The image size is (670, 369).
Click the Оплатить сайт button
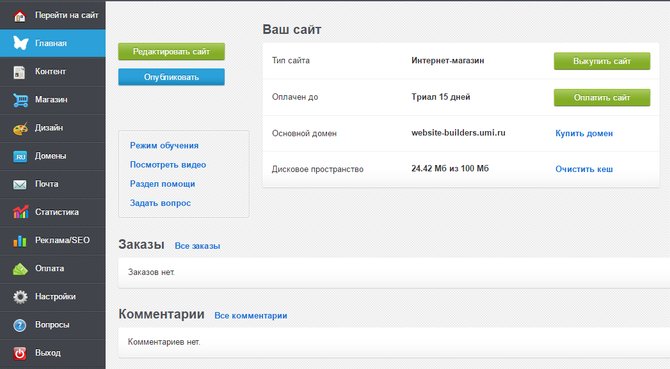pyautogui.click(x=602, y=97)
